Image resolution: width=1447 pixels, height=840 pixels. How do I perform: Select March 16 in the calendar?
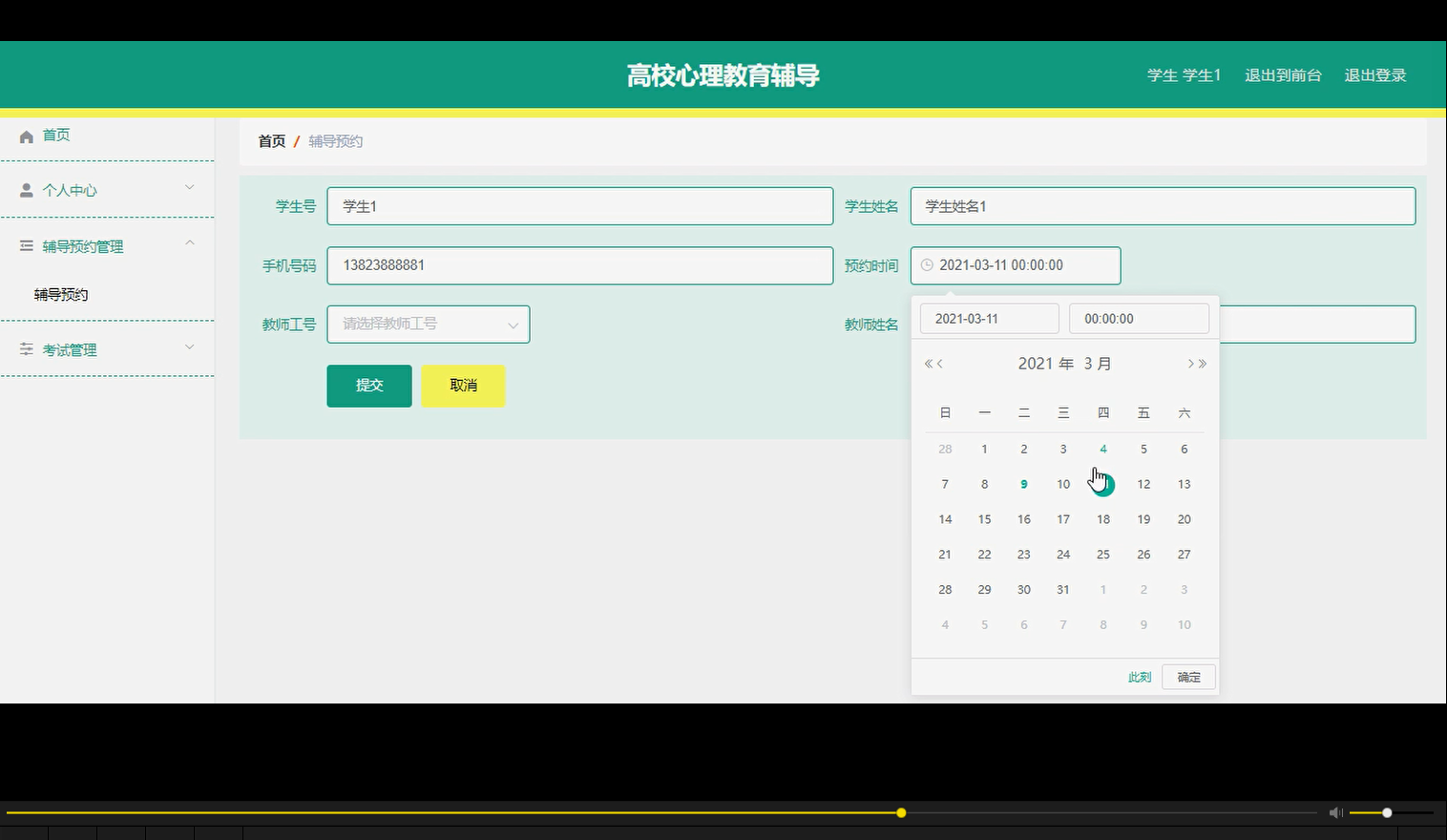point(1024,519)
